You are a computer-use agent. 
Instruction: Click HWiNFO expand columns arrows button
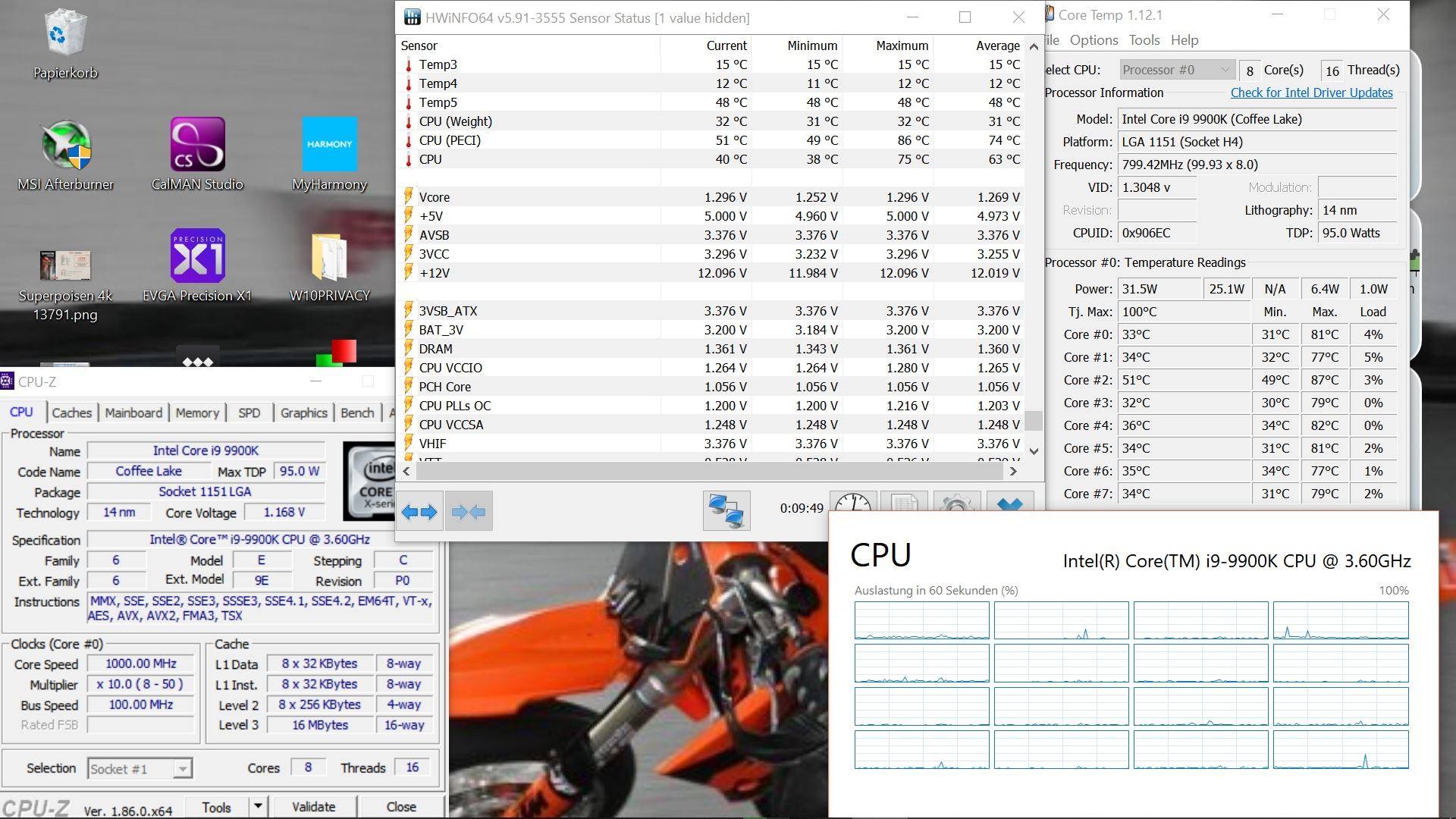click(x=419, y=512)
